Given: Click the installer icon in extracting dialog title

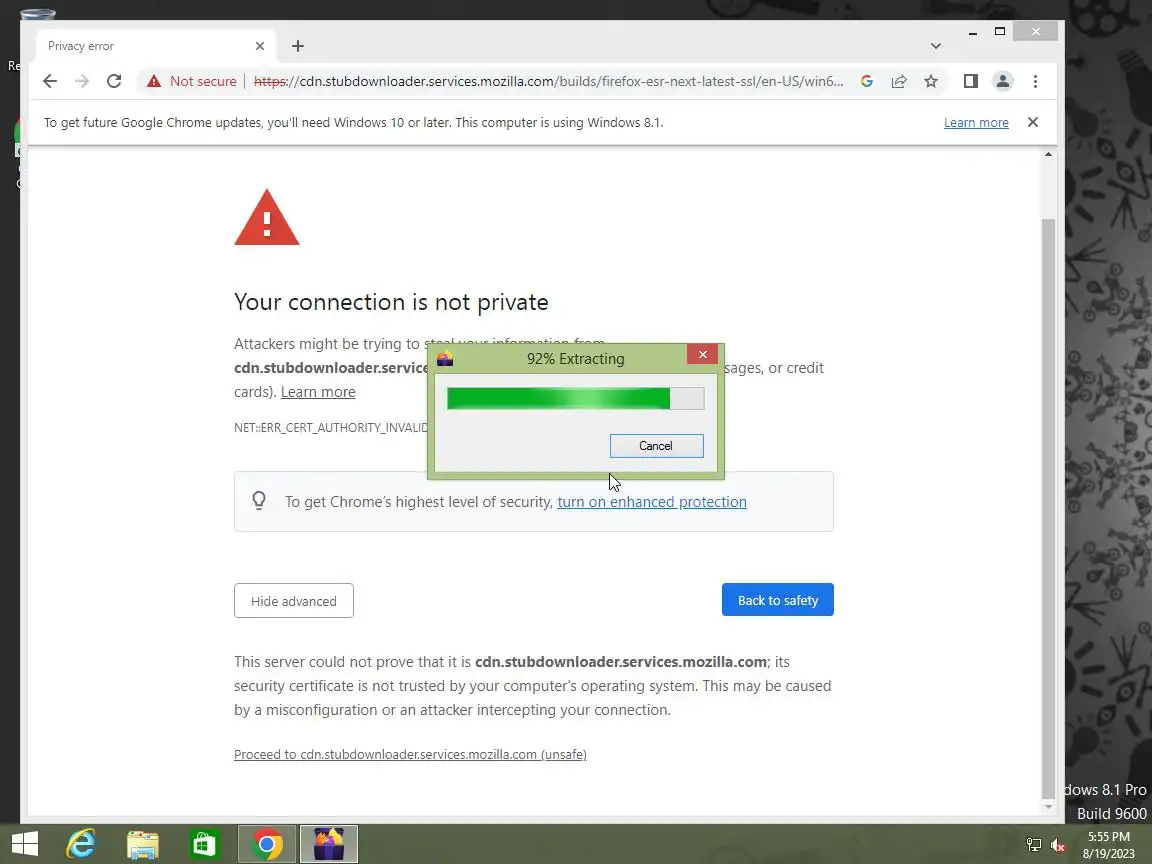Looking at the screenshot, I should (444, 359).
